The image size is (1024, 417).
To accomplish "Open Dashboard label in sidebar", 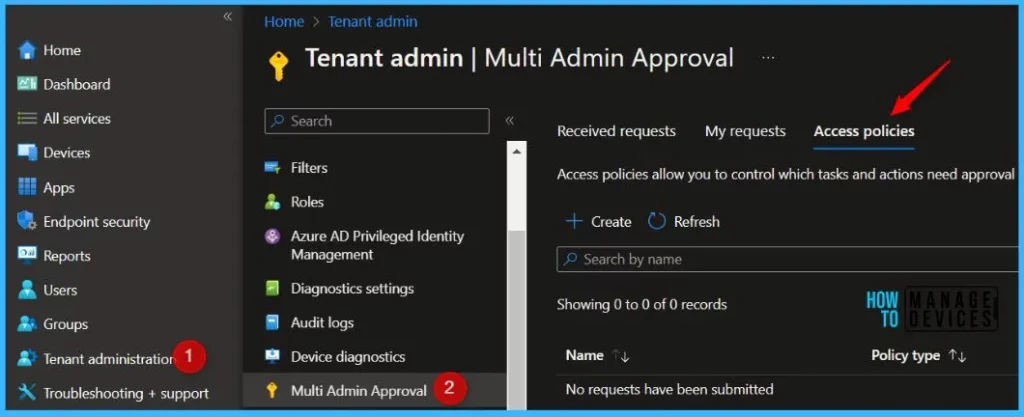I will (x=76, y=84).
